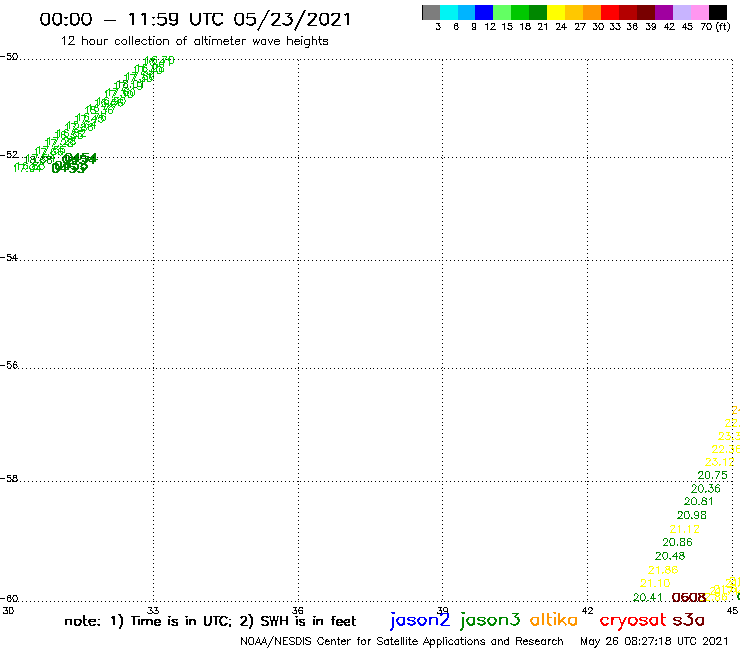Click the yellow value 21.12

pos(685,529)
